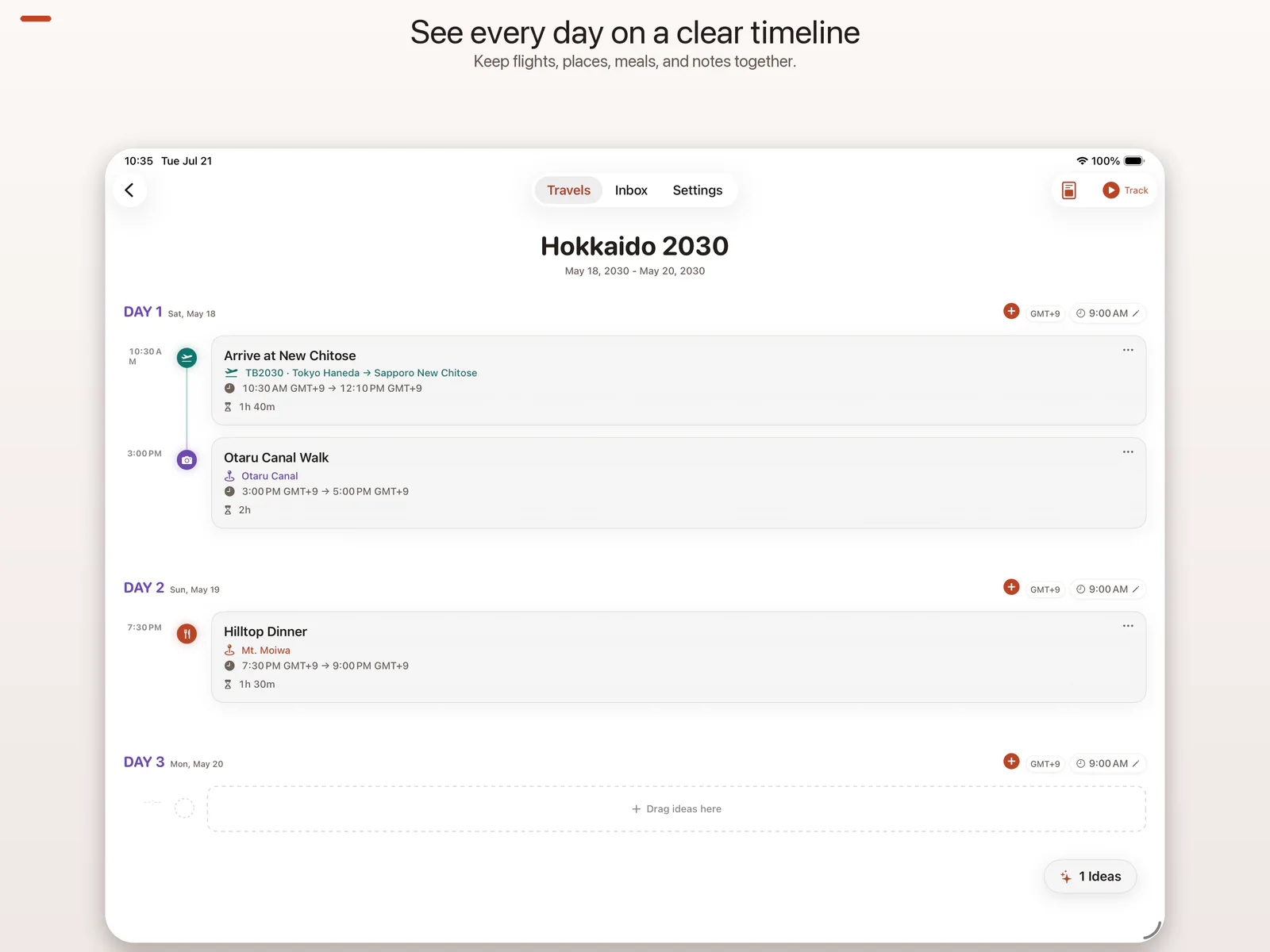Viewport: 1270px width, 952px height.
Task: Change the Day 2 GMT+9 timezone
Action: pyautogui.click(x=1045, y=589)
